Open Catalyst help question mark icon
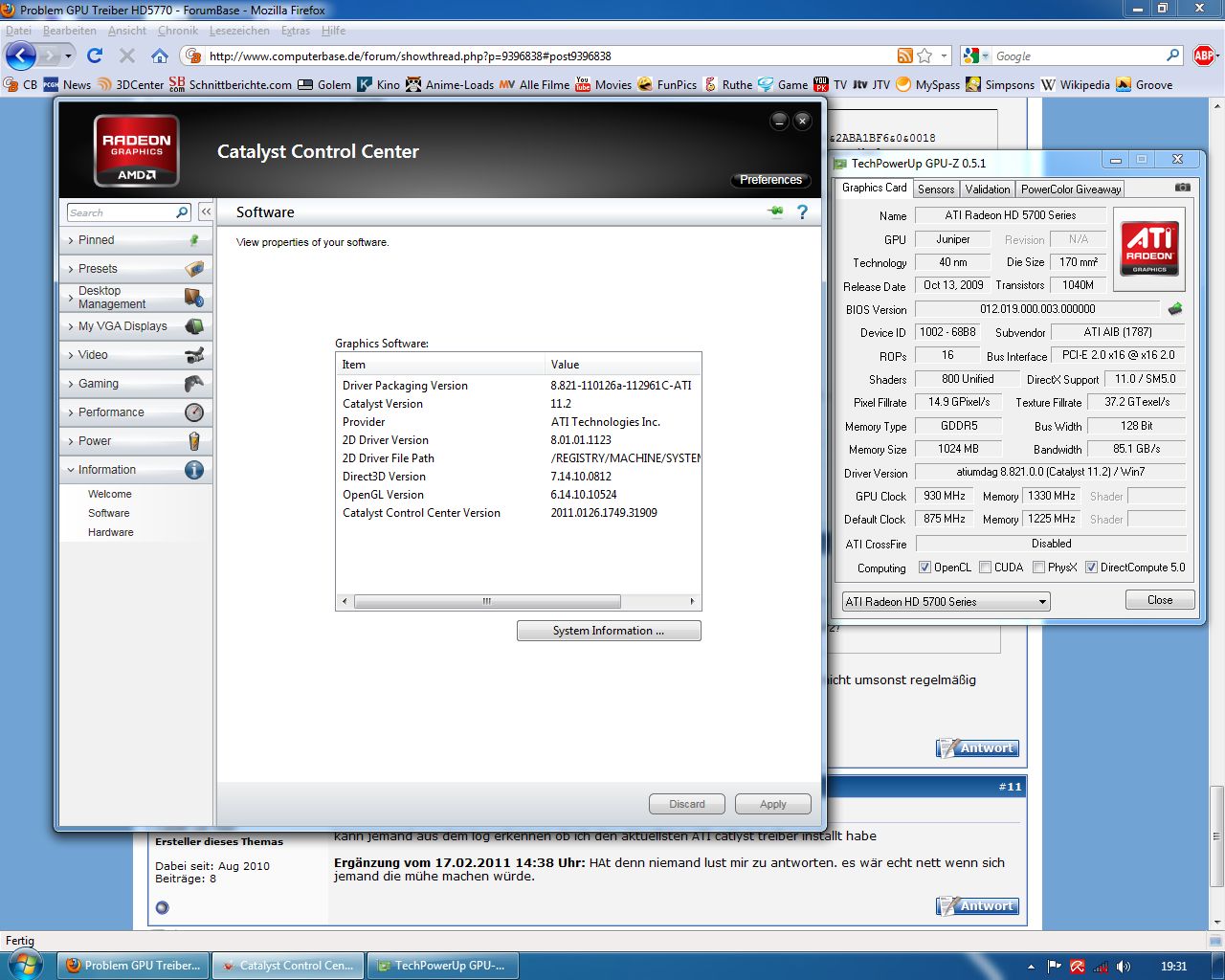 [802, 212]
